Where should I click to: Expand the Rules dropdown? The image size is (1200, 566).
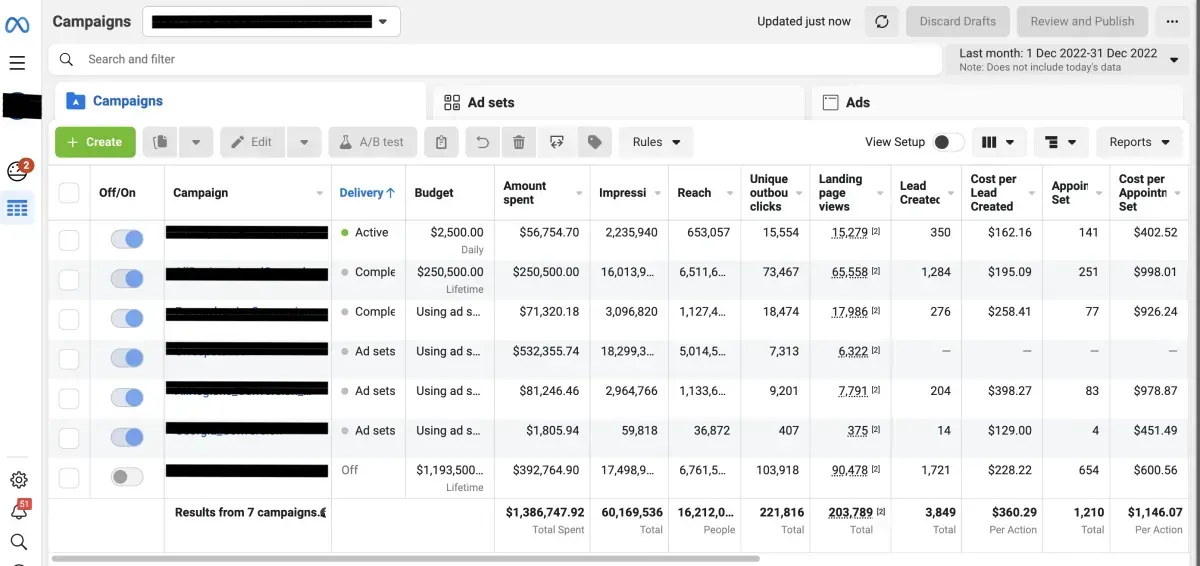(x=656, y=142)
